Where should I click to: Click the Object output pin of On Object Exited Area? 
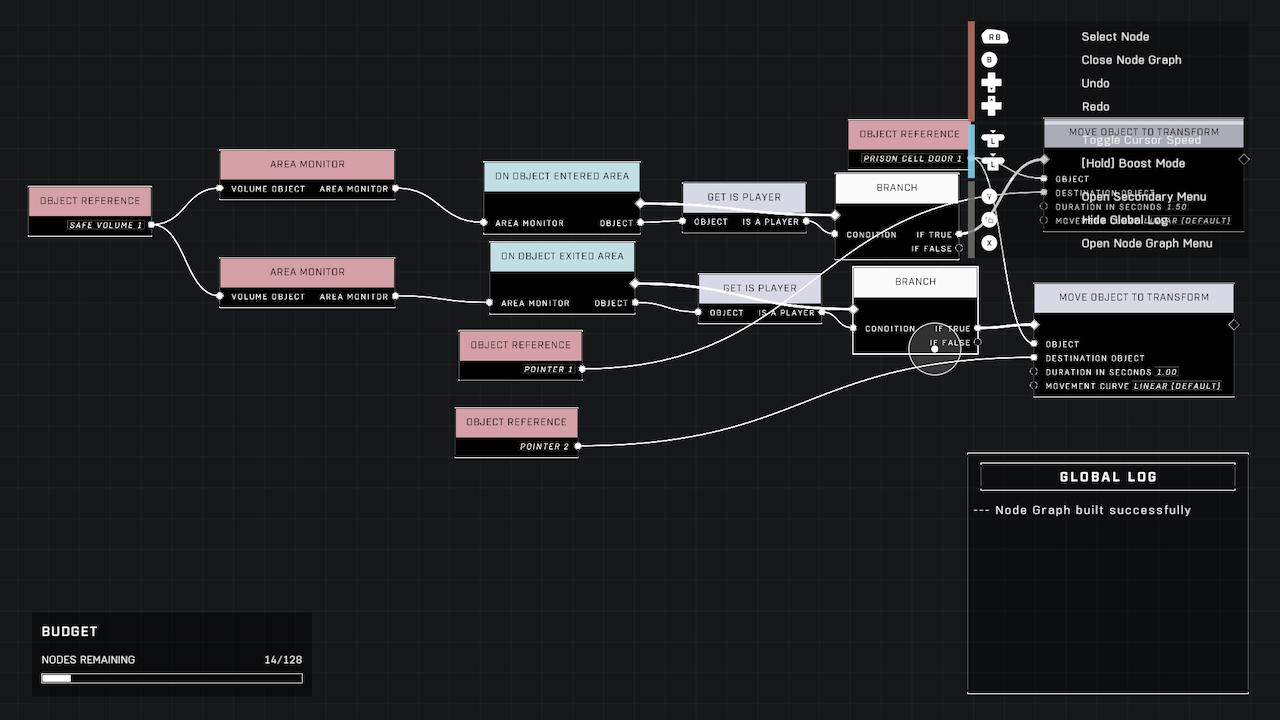coord(635,303)
